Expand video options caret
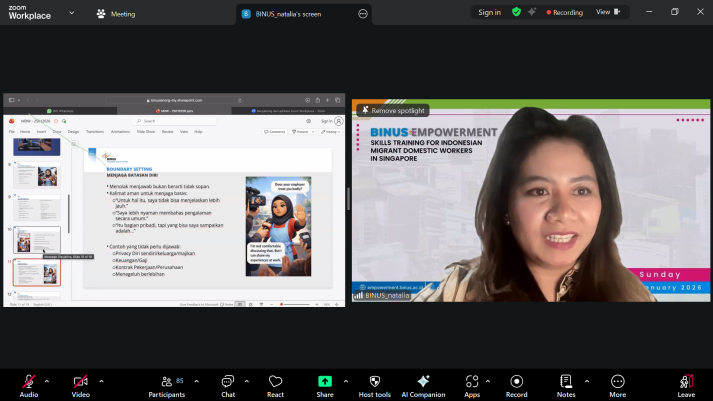Image resolution: width=713 pixels, height=401 pixels. [x=99, y=380]
